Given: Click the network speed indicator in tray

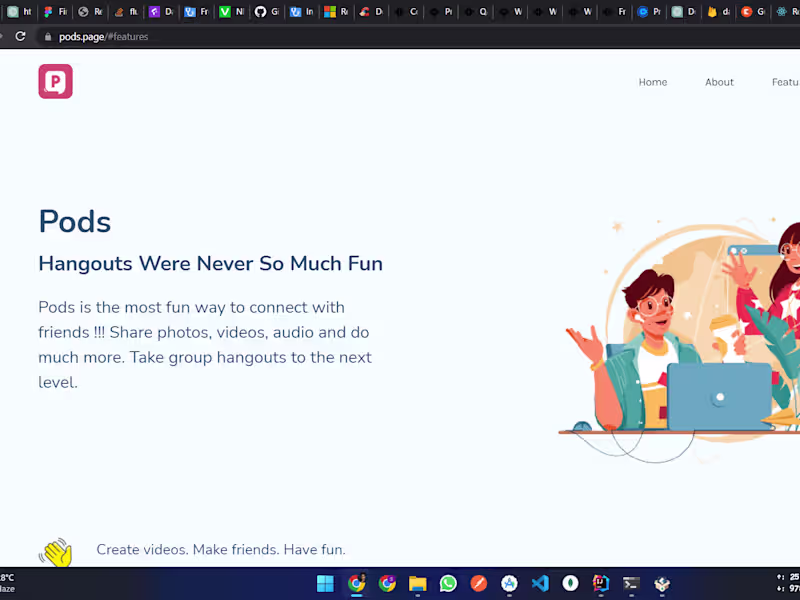Looking at the screenshot, I should (788, 583).
